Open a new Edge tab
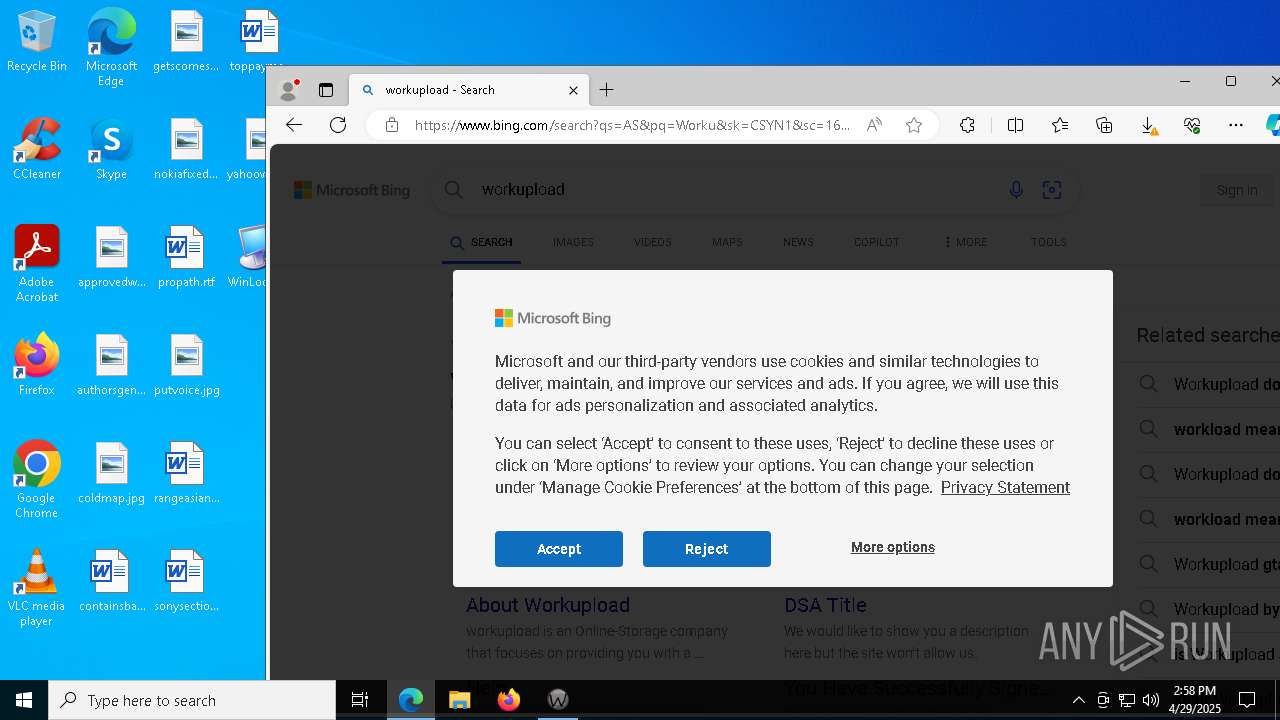The width and height of the screenshot is (1280, 720). (607, 90)
